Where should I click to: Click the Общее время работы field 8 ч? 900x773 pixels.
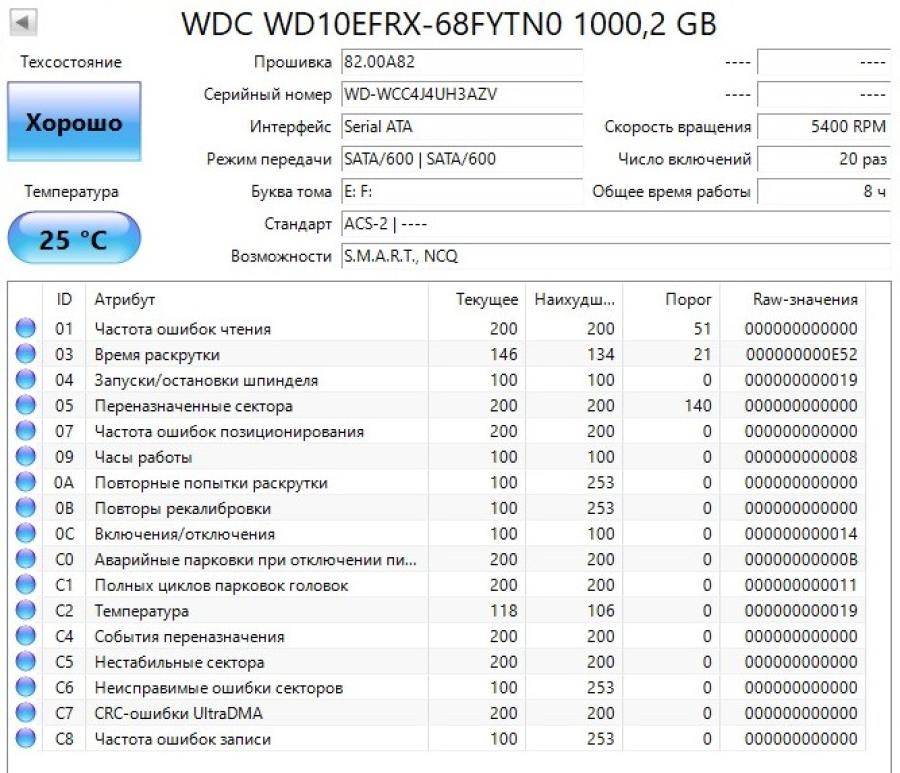[824, 191]
